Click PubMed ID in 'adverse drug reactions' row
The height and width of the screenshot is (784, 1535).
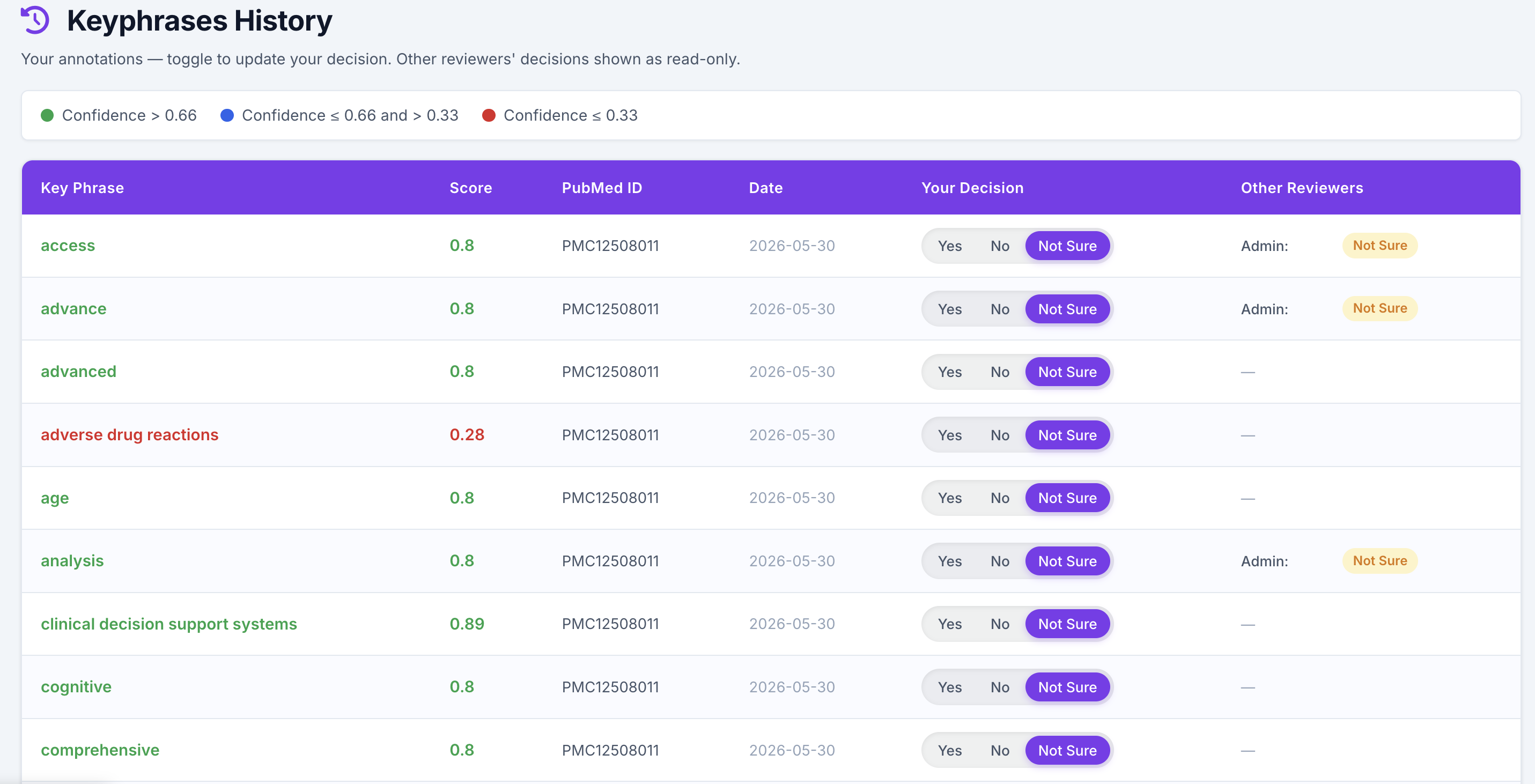610,435
